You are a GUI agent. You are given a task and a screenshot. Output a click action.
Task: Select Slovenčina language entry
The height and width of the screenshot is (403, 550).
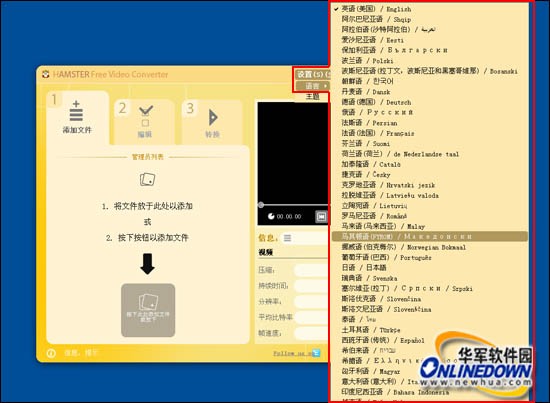pyautogui.click(x=430, y=299)
